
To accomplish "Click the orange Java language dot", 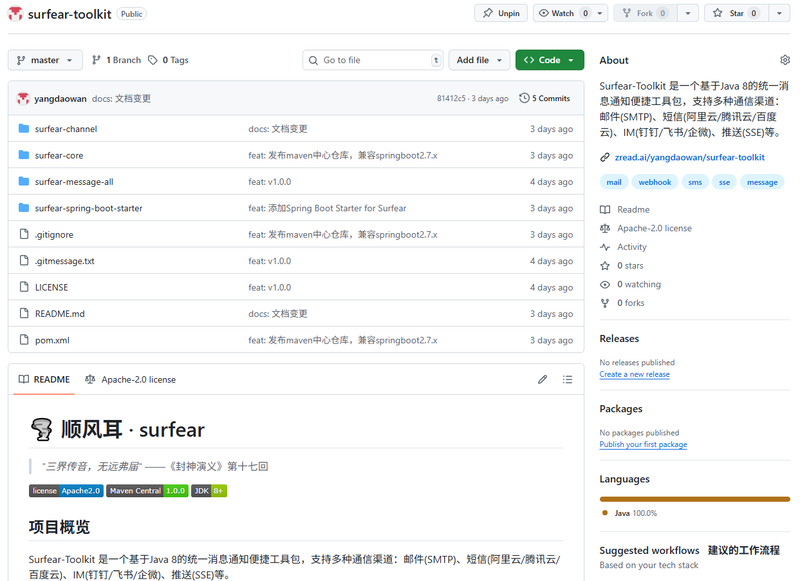I will coord(605,513).
